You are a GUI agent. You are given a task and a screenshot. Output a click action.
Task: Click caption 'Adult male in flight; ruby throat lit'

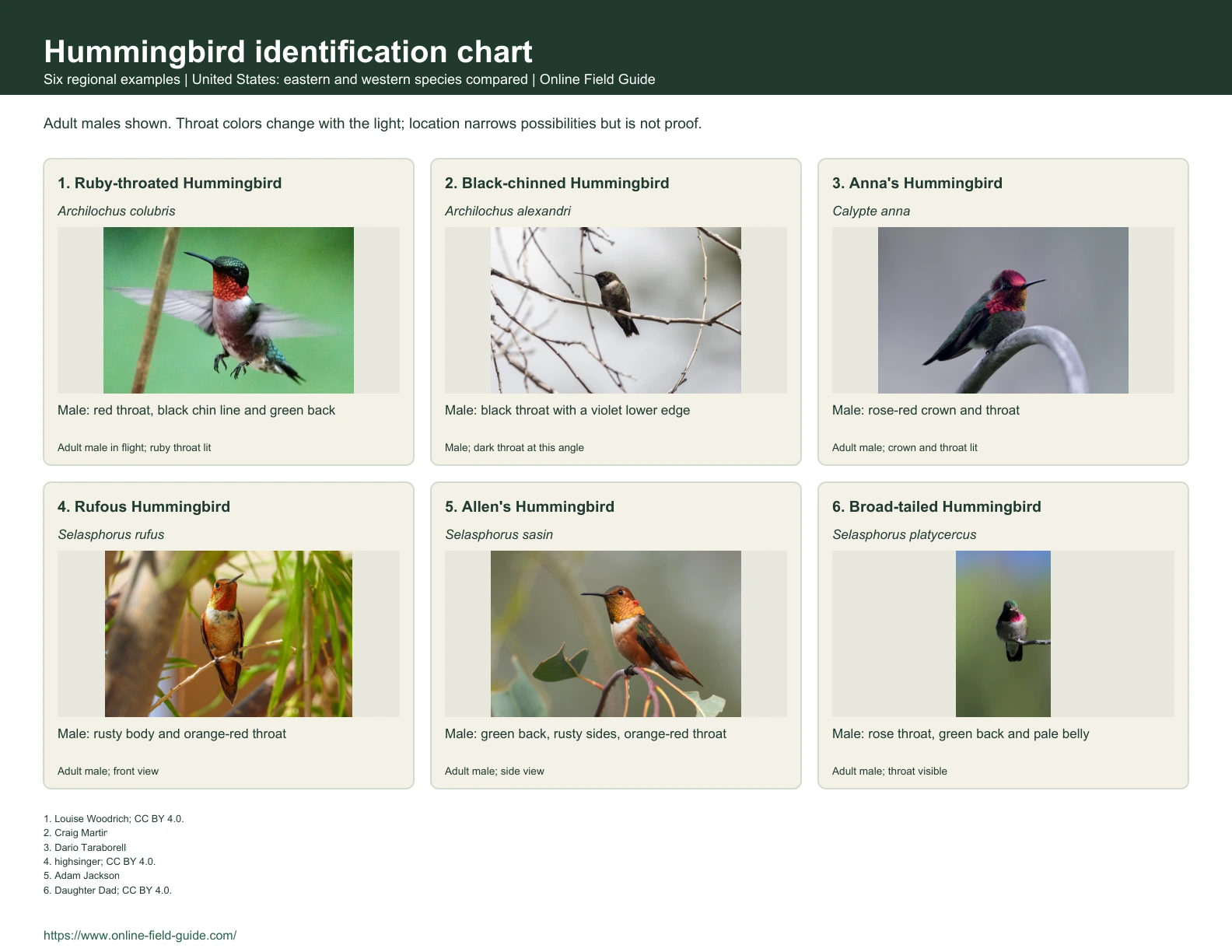(x=134, y=447)
